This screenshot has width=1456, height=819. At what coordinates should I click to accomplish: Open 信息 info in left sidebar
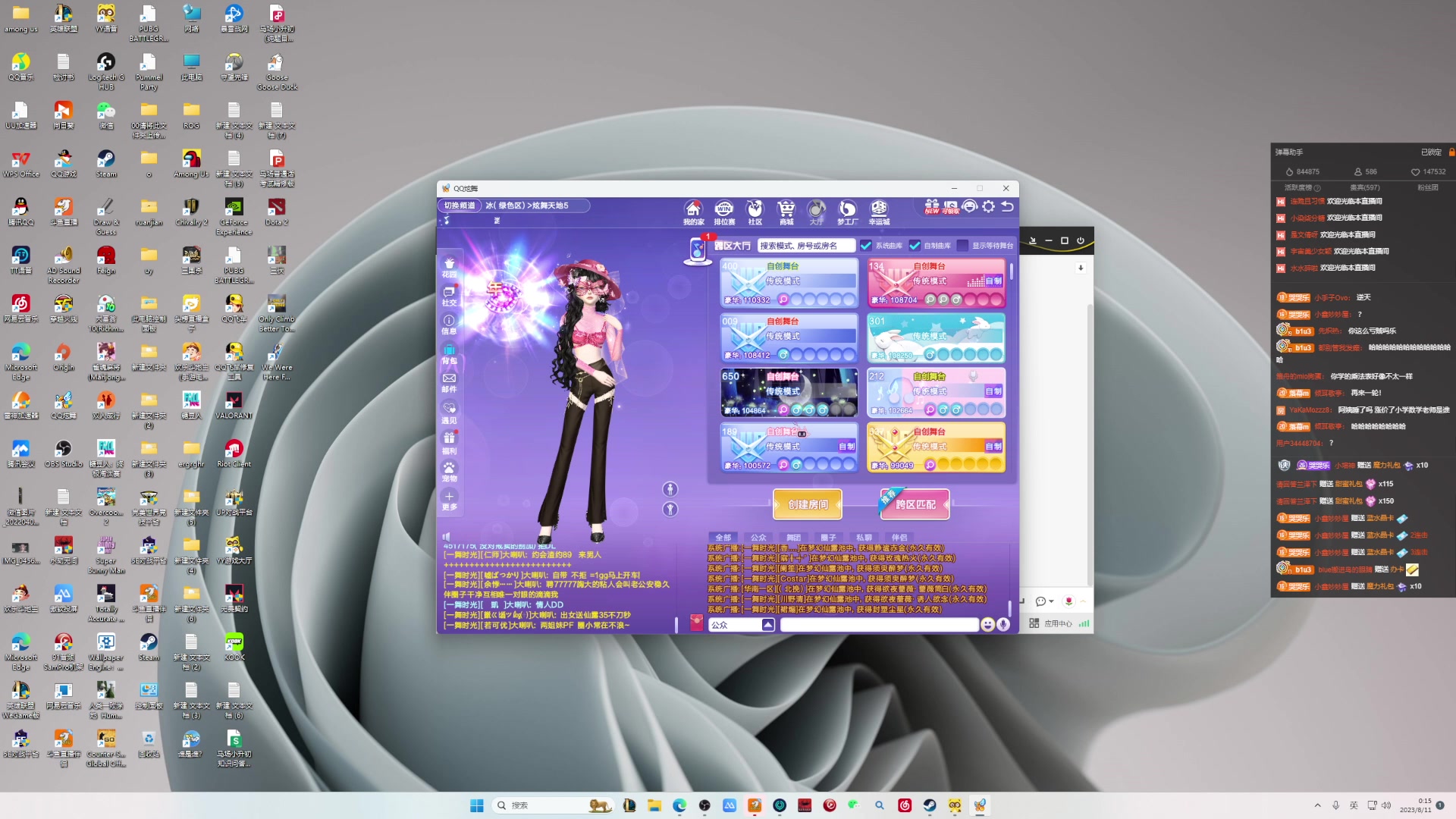pyautogui.click(x=450, y=325)
